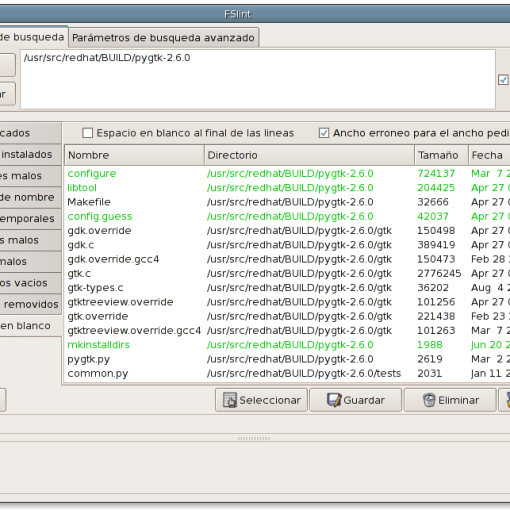
Task: Click the Seleccionar button
Action: pos(261,400)
